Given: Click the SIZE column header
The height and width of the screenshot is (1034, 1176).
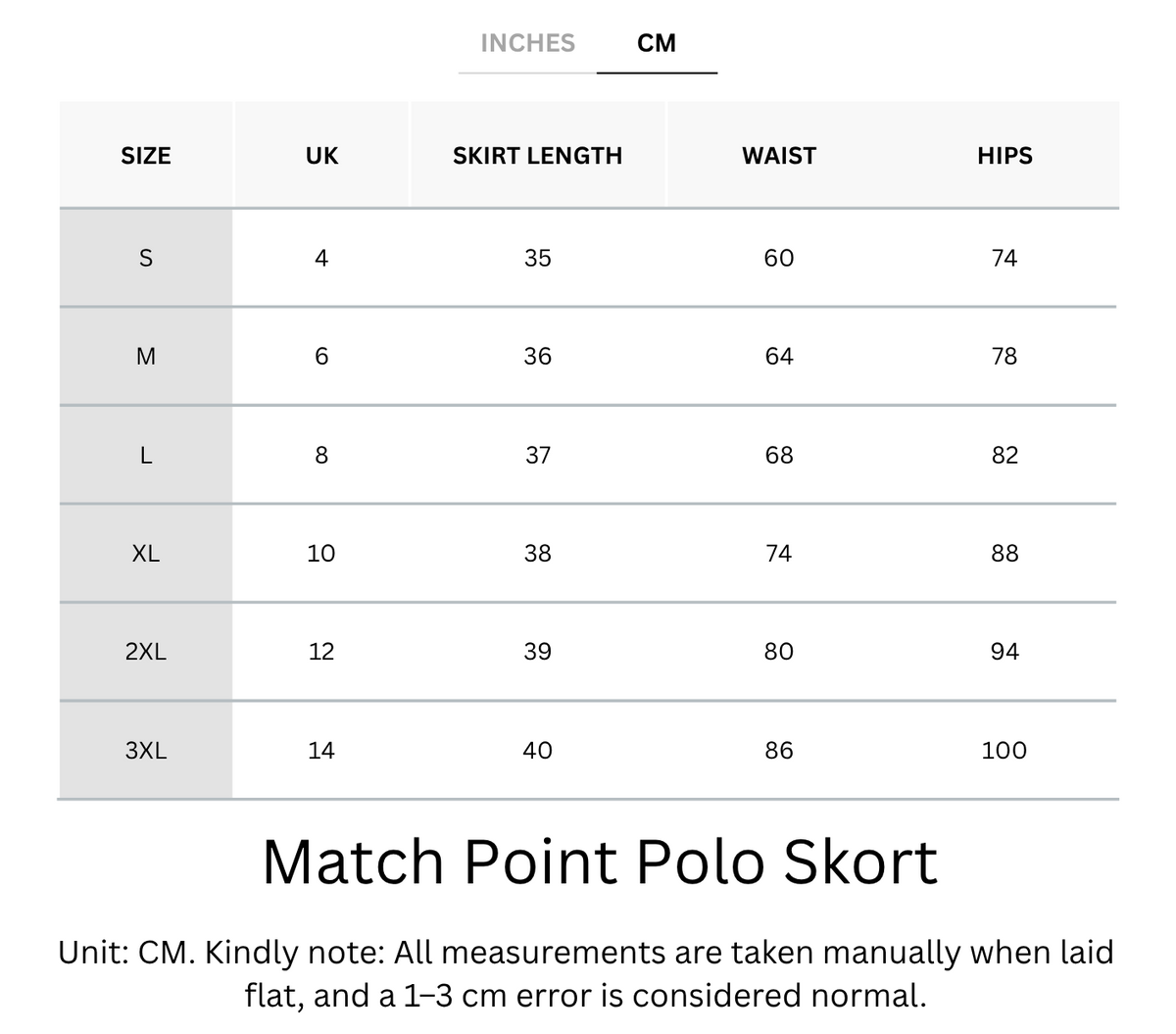Looking at the screenshot, I should coord(146,156).
